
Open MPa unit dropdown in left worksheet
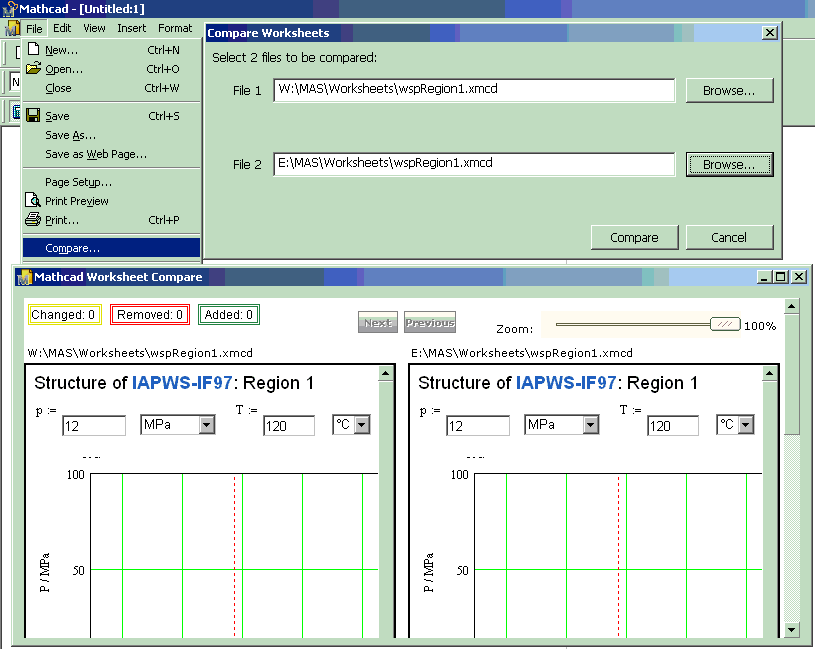(x=206, y=425)
